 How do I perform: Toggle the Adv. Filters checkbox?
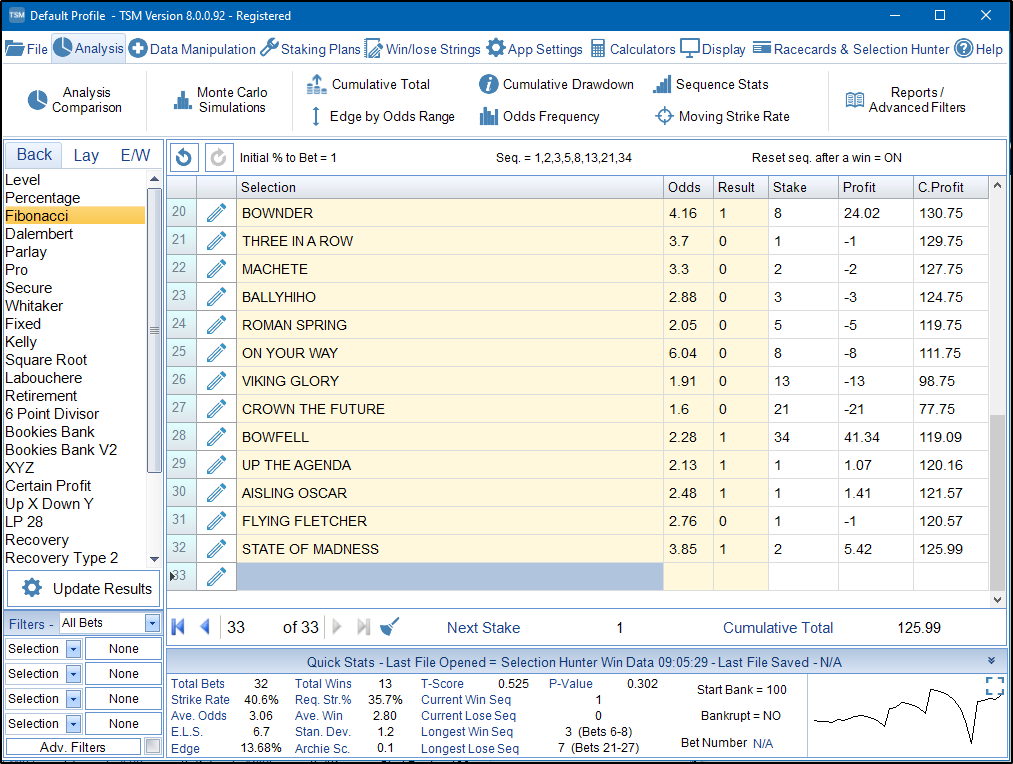pyautogui.click(x=152, y=747)
